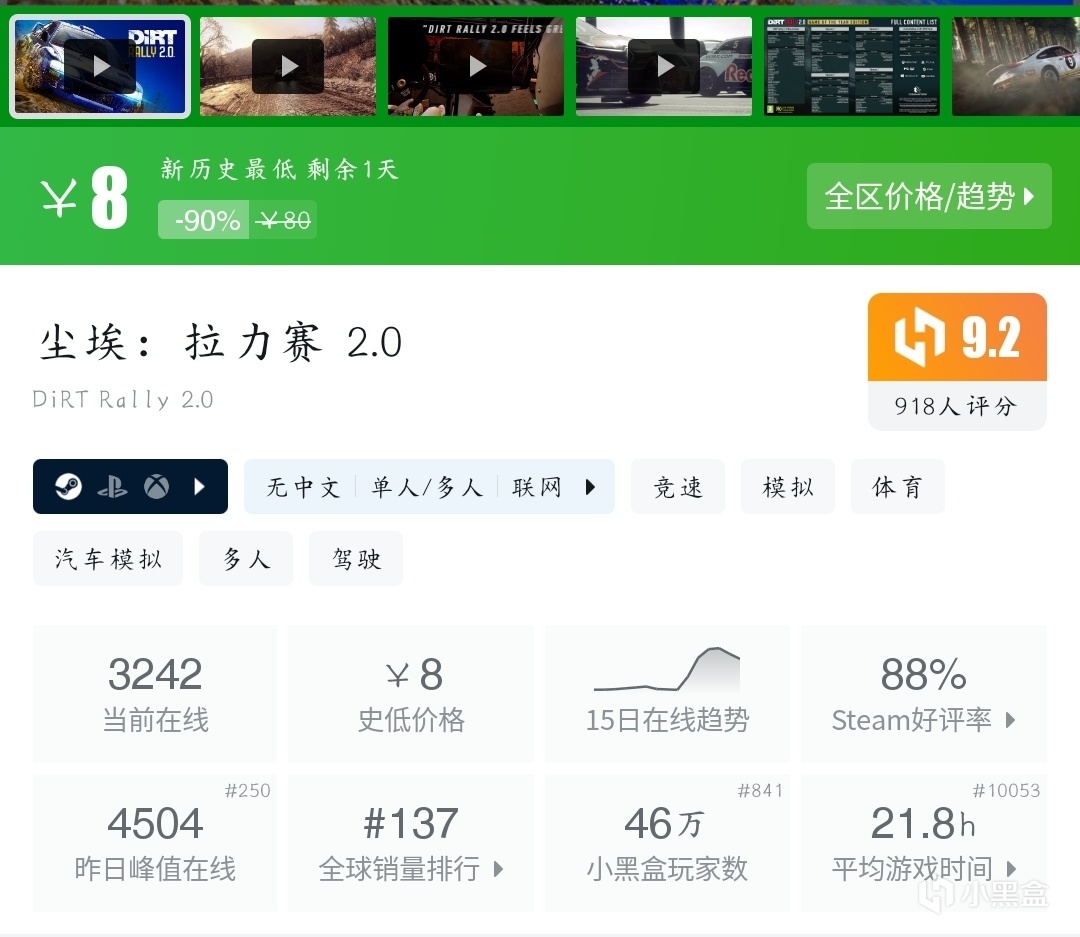
Task: Open 全区价格/趋势 price trends button
Action: click(929, 196)
